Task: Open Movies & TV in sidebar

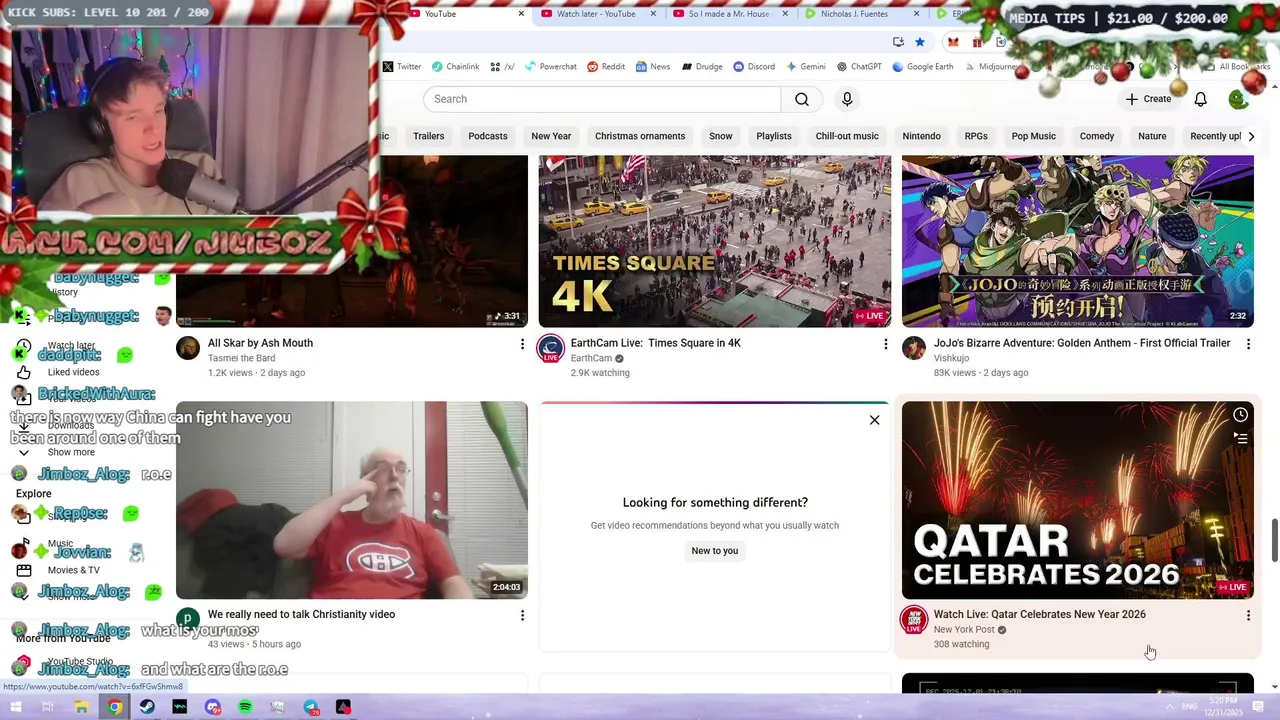Action: [x=73, y=570]
